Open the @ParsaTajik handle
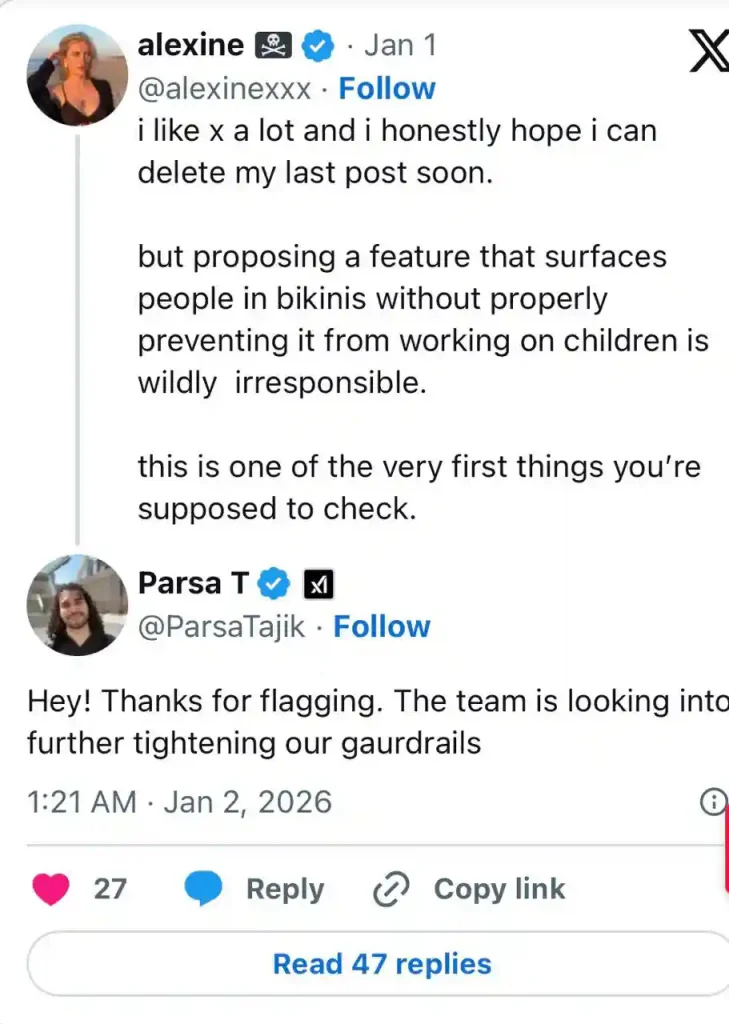This screenshot has width=729, height=1024. pyautogui.click(x=222, y=627)
